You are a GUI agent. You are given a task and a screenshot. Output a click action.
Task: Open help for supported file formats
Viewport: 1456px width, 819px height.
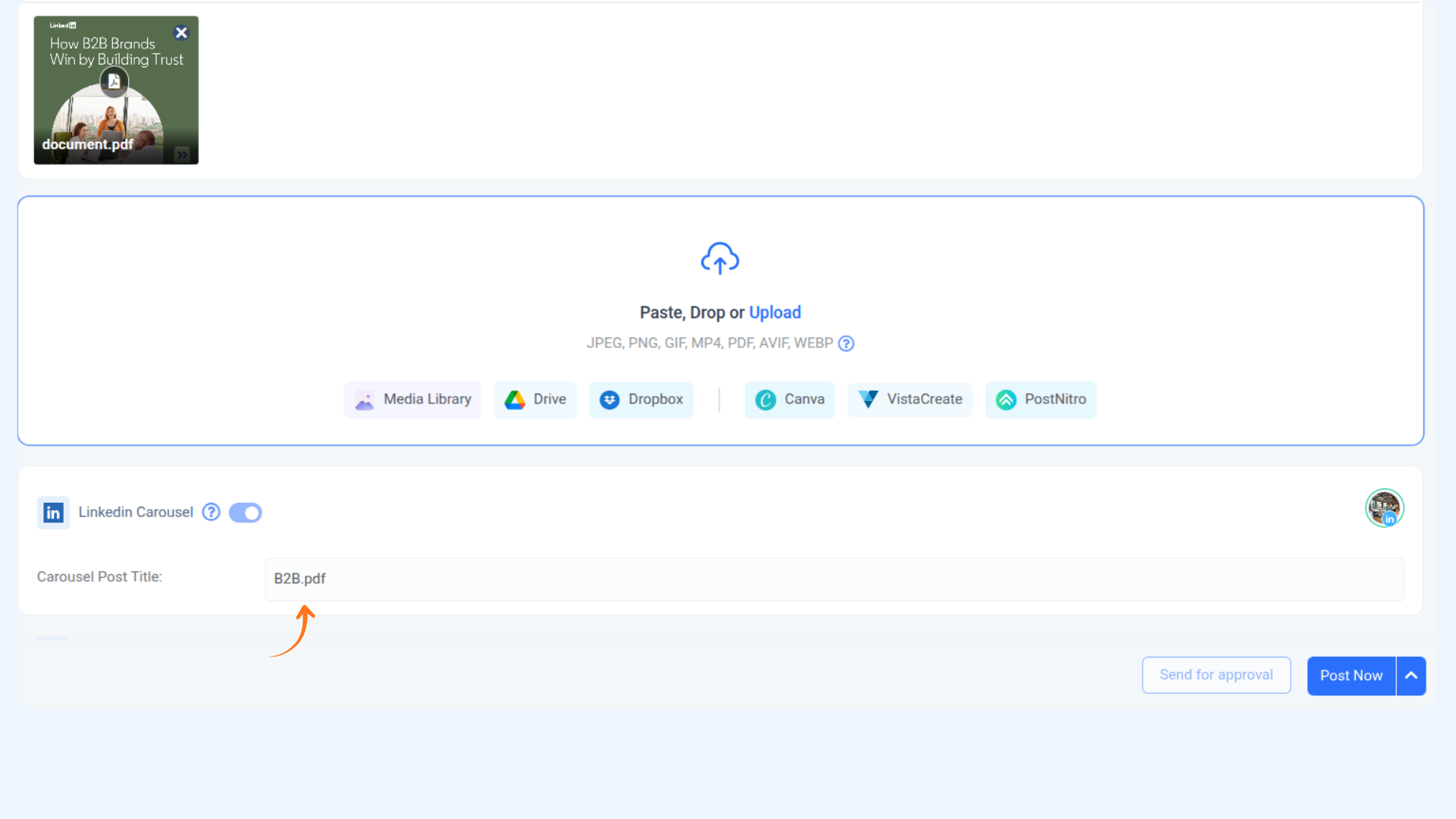coord(846,344)
